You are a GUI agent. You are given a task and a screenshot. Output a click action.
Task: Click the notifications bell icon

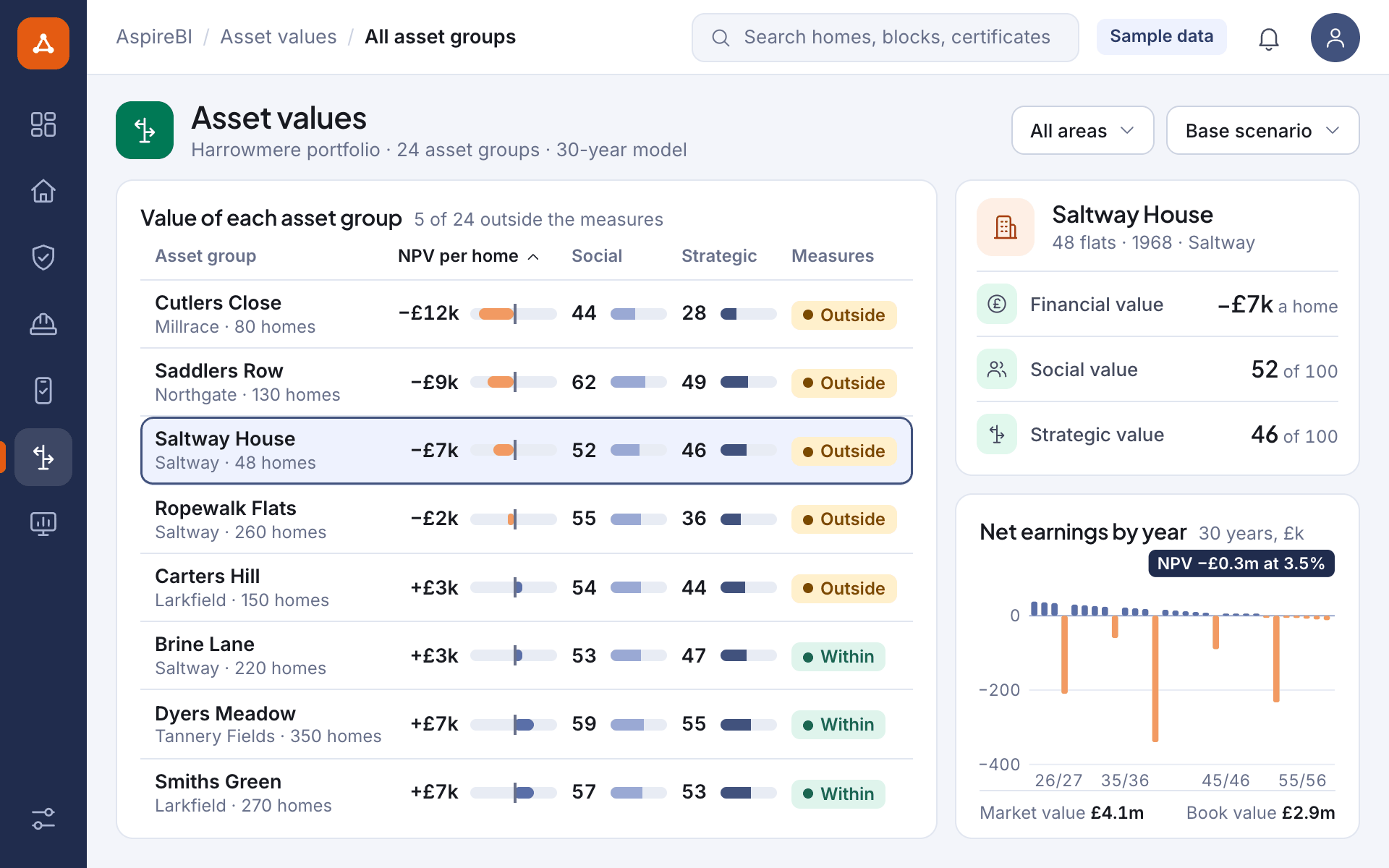pyautogui.click(x=1269, y=38)
